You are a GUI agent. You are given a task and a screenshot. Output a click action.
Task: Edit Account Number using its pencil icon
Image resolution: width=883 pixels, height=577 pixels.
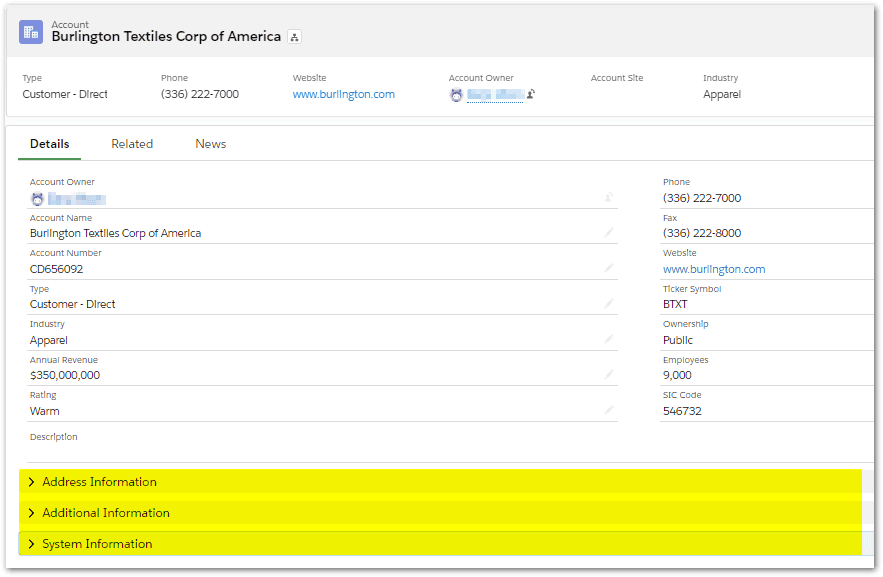[x=609, y=268]
